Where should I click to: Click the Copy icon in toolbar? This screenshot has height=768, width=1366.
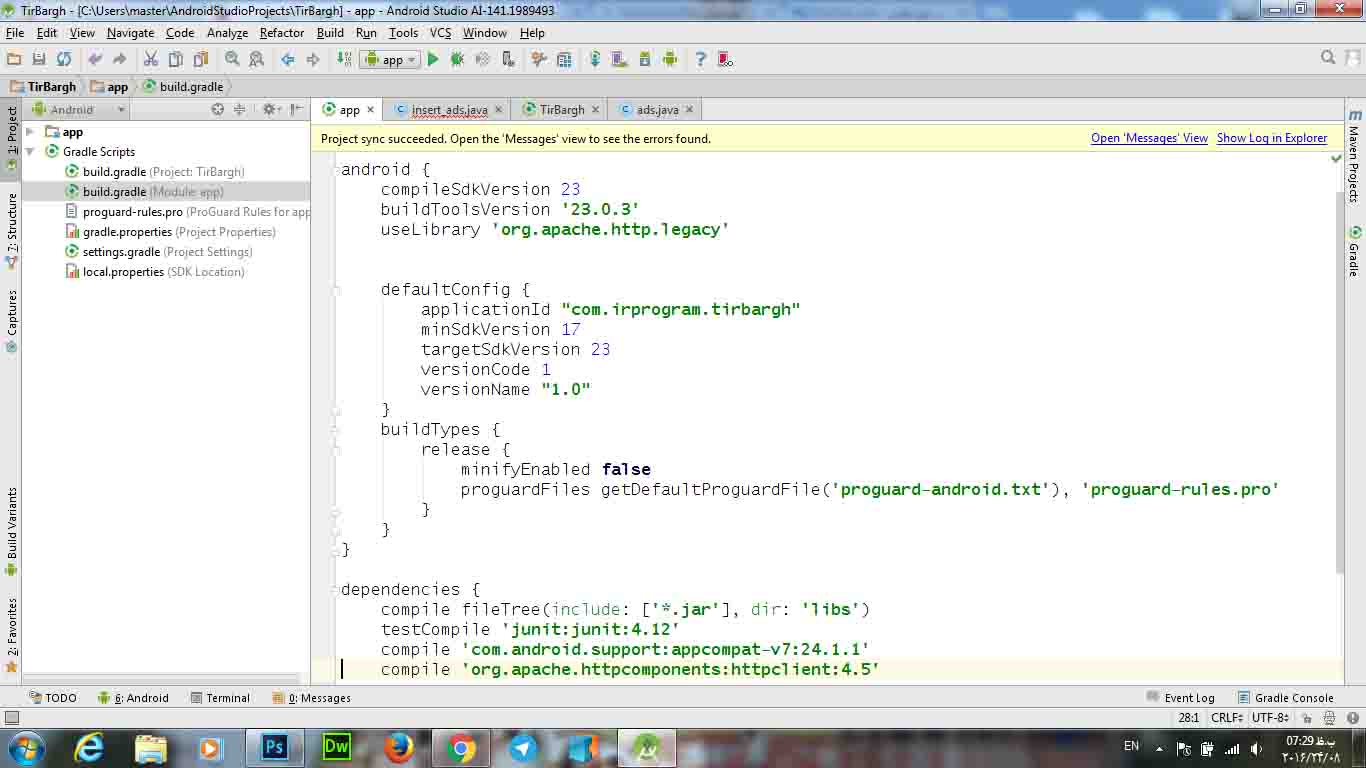(176, 59)
